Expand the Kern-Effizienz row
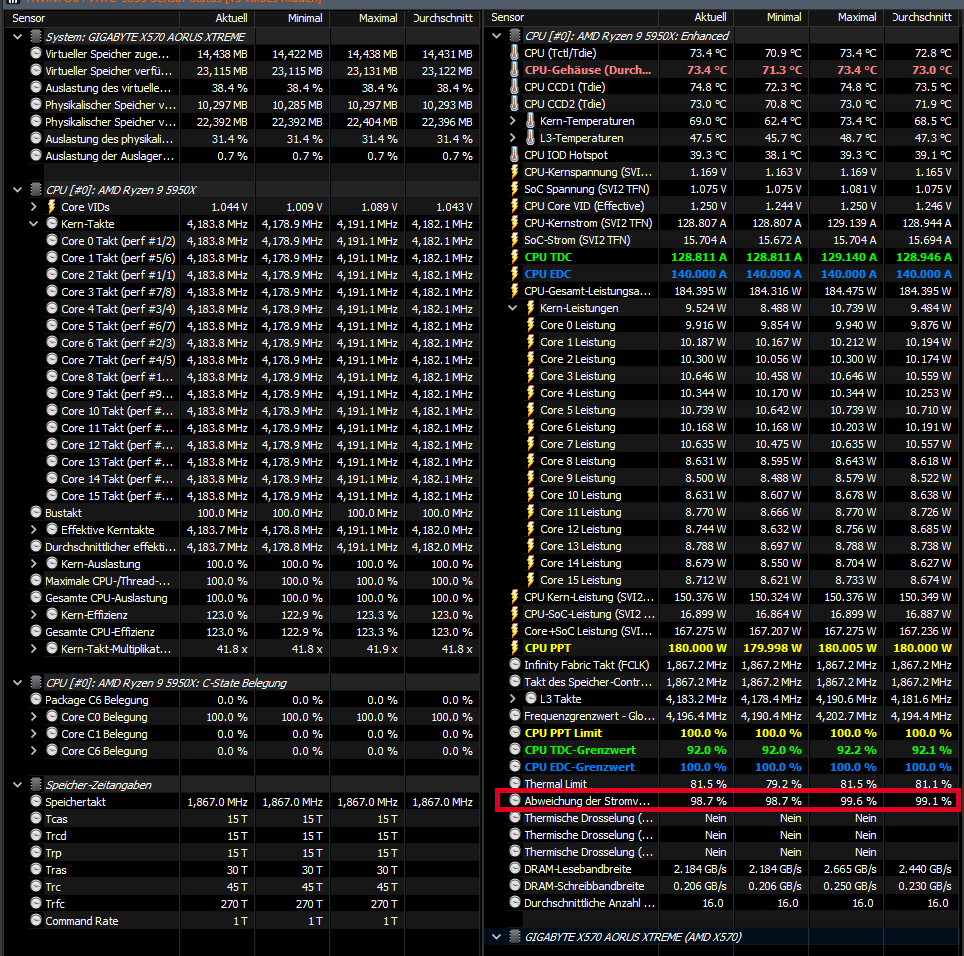The image size is (964, 956). coord(34,615)
